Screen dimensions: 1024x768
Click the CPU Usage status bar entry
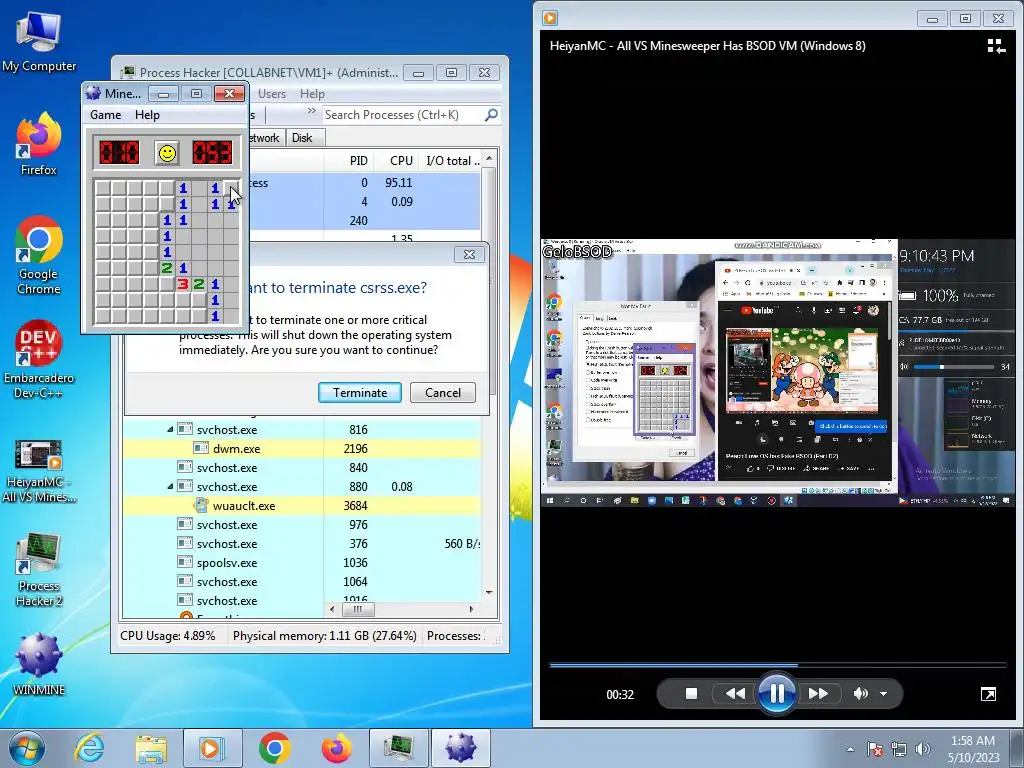168,635
